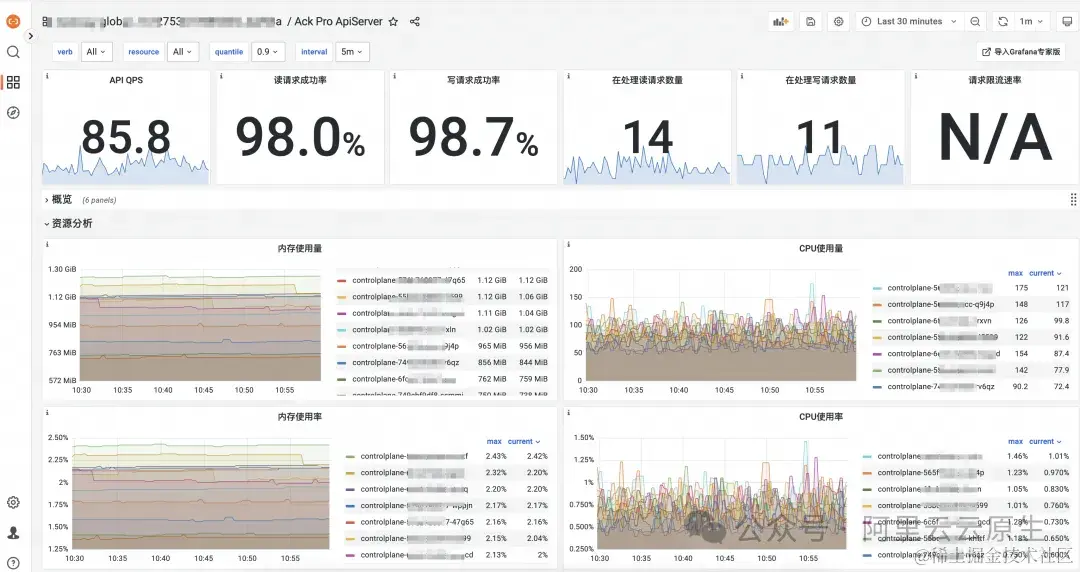The width and height of the screenshot is (1080, 572).
Task: Click the info icon on 内存使用率 panel
Action: pos(47,412)
